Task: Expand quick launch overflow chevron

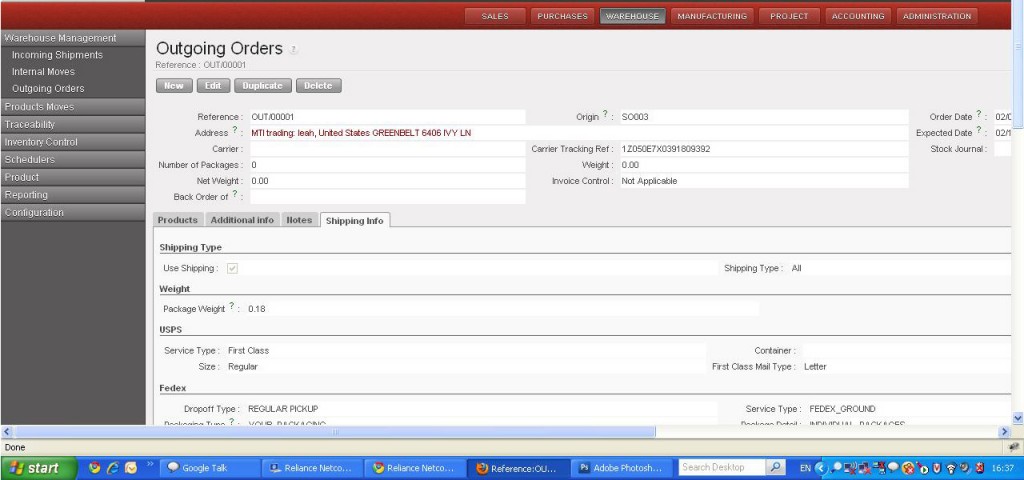Action: (150, 464)
